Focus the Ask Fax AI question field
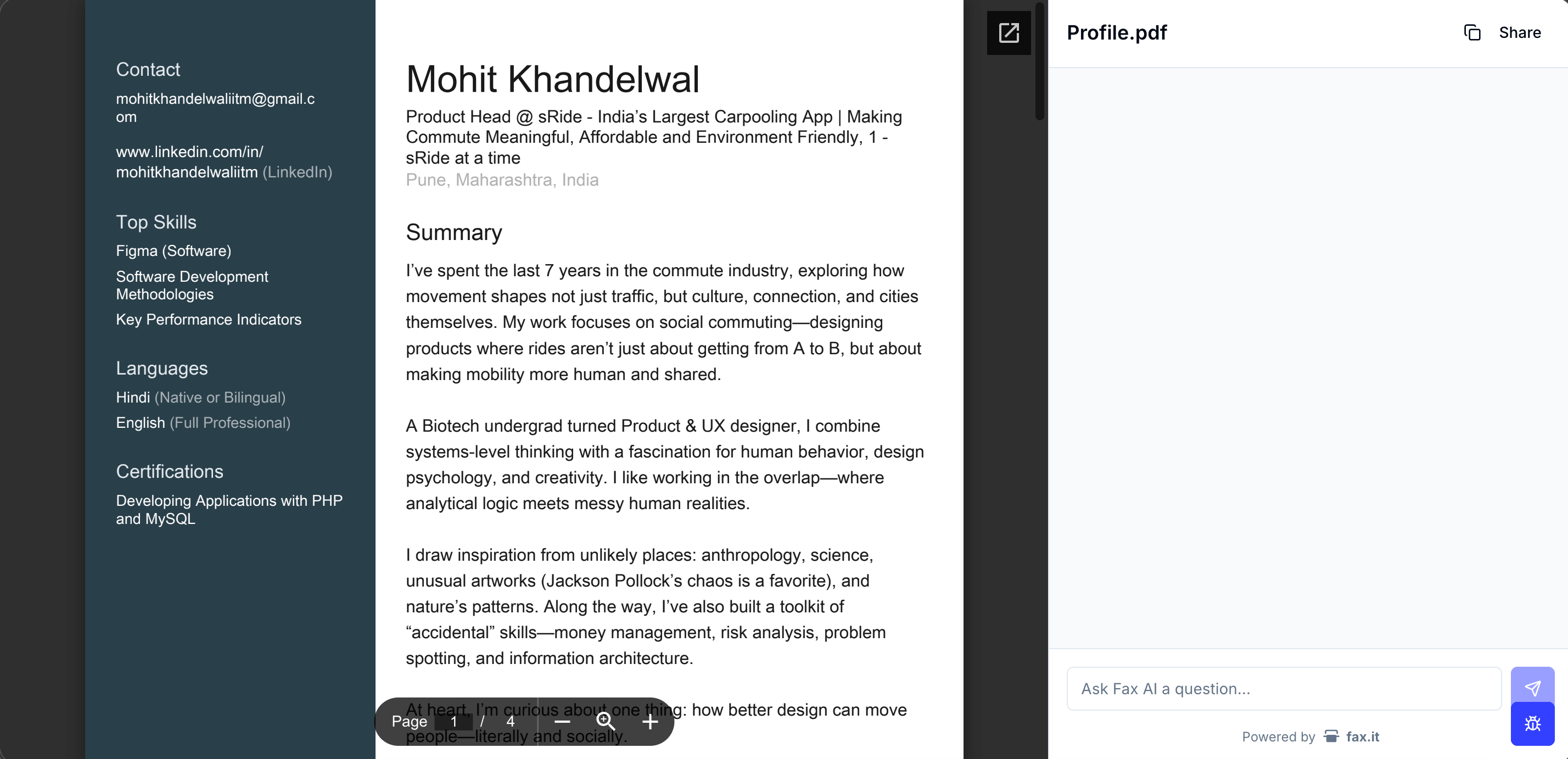The height and width of the screenshot is (759, 1568). coord(1283,688)
